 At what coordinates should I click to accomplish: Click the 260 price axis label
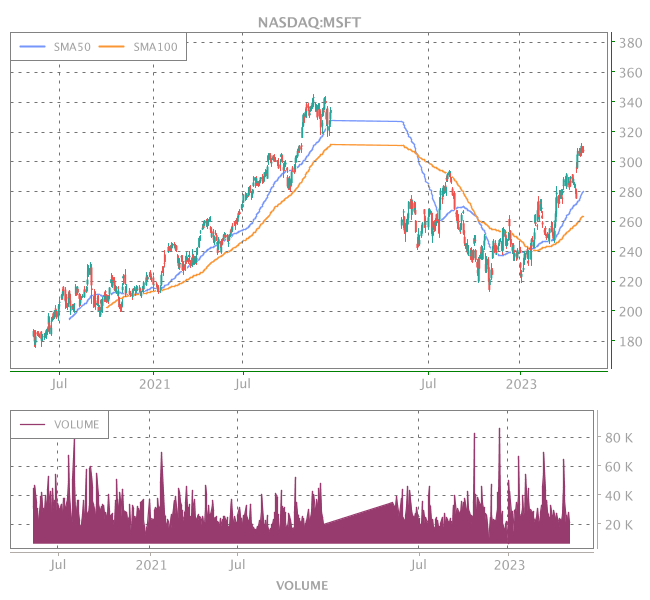tap(631, 222)
